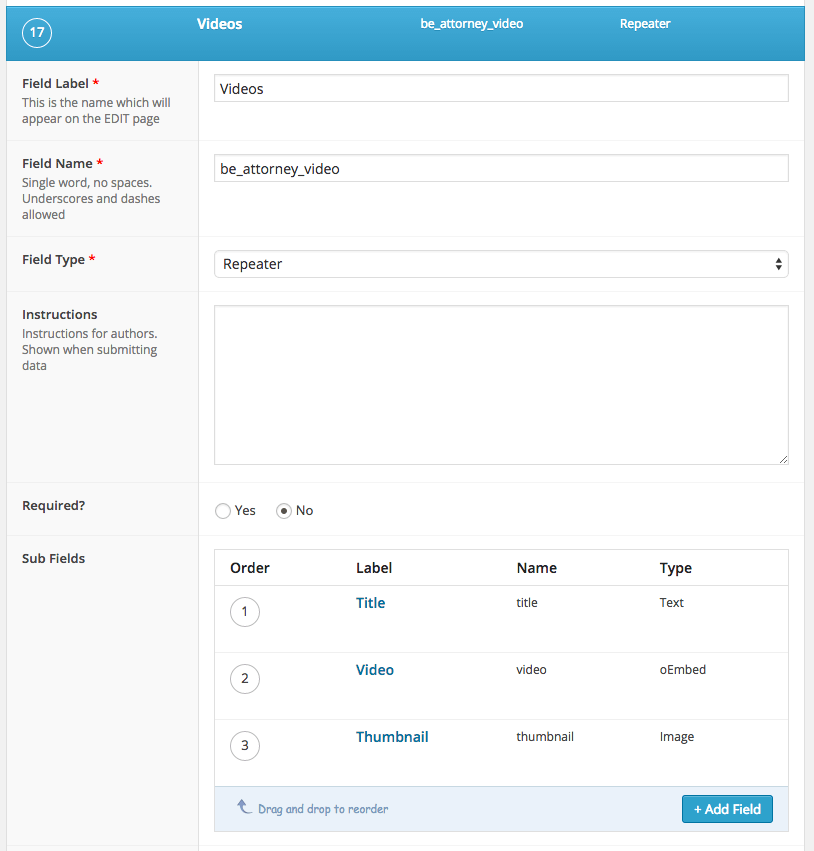Screen dimensions: 814x851
Task: Open the Video sub field
Action: point(375,670)
